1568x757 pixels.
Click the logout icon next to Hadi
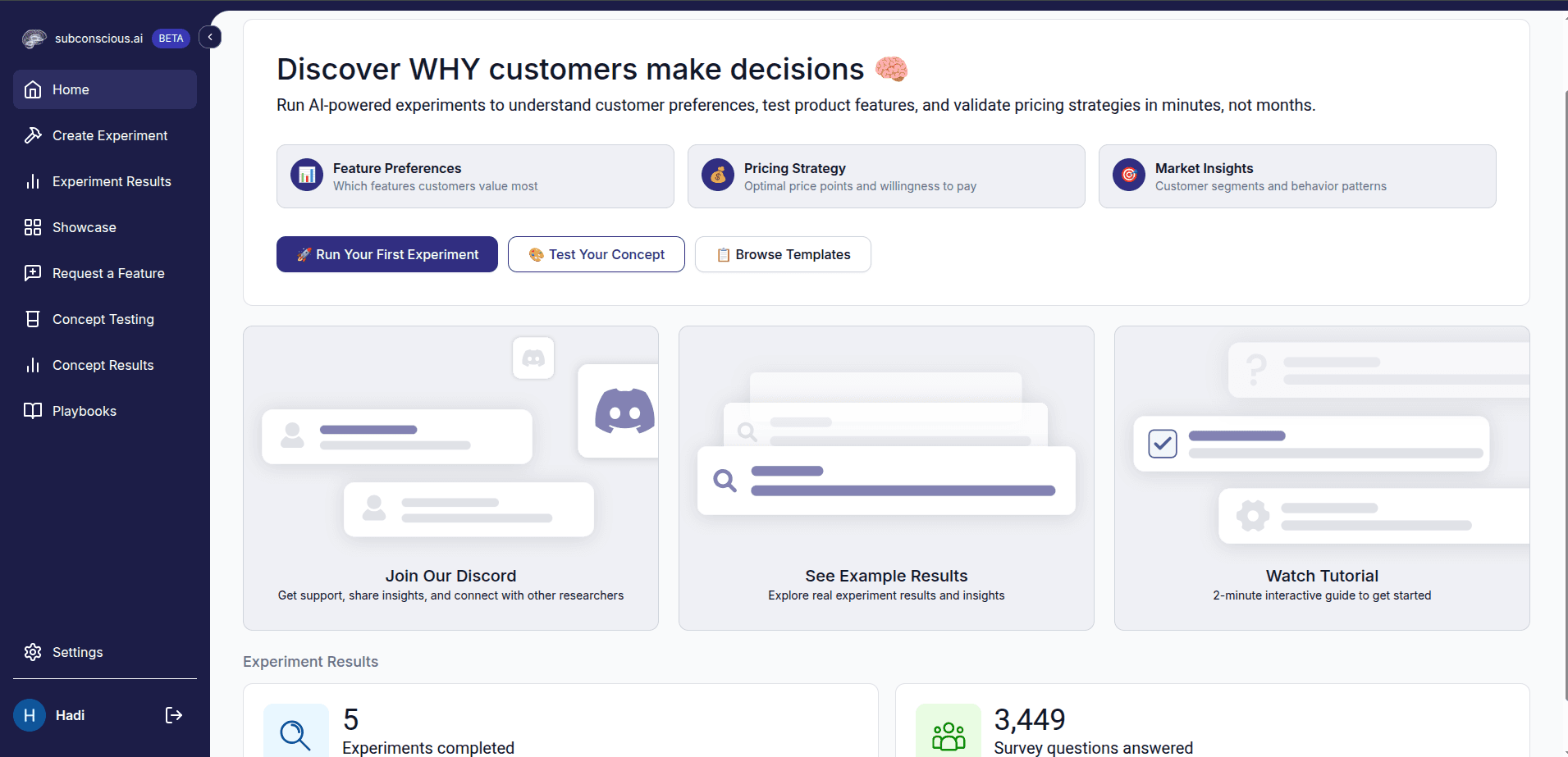(173, 715)
